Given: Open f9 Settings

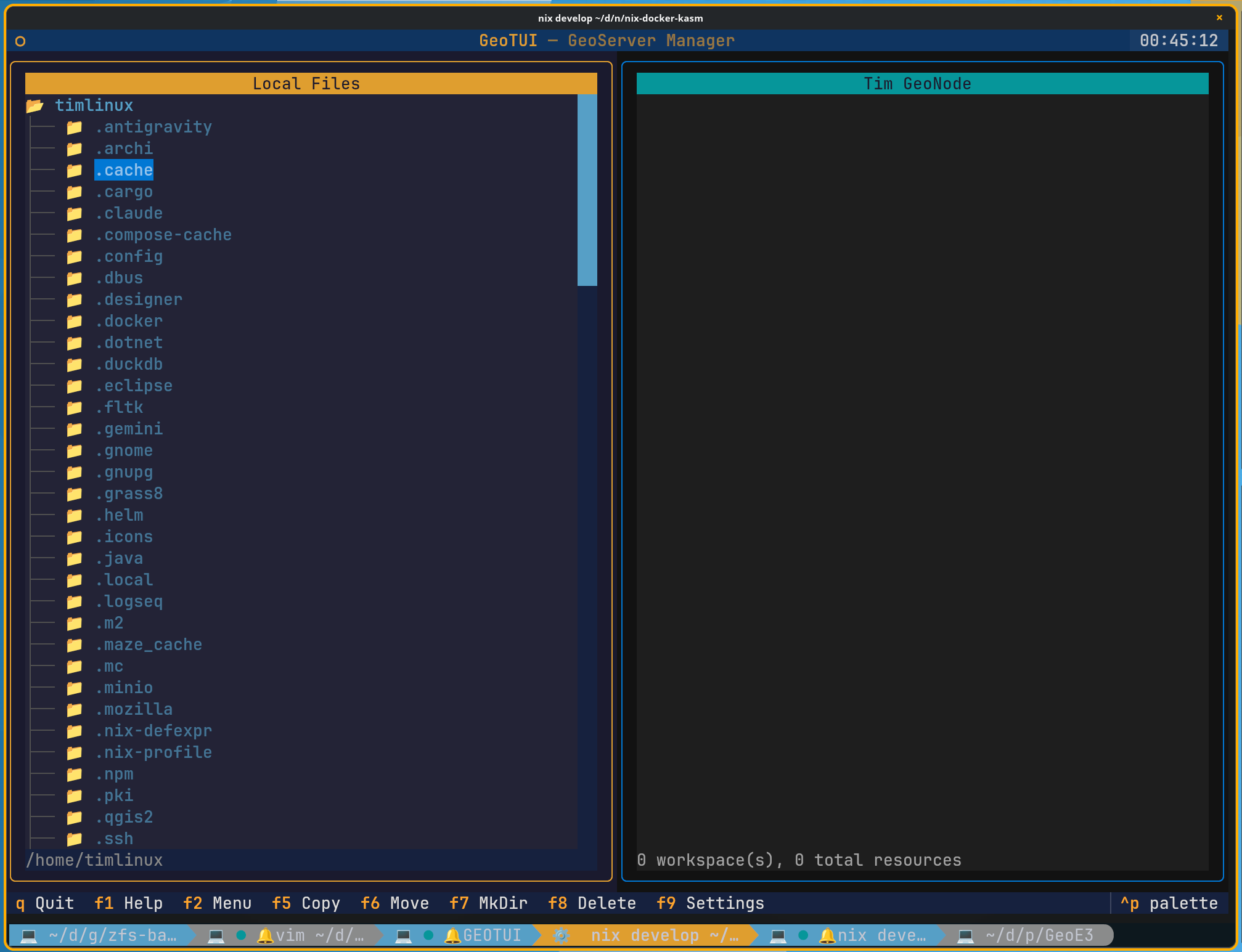Looking at the screenshot, I should (x=711, y=903).
